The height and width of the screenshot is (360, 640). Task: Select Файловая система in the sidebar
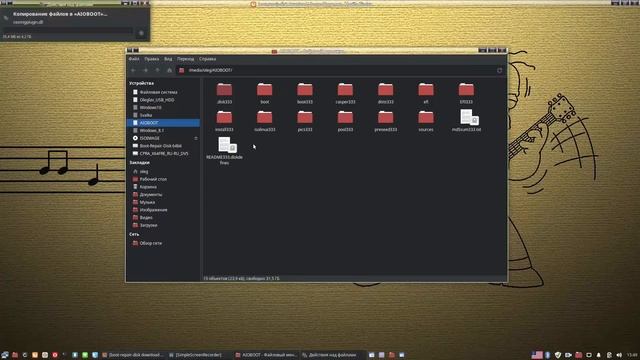[x=163, y=92]
